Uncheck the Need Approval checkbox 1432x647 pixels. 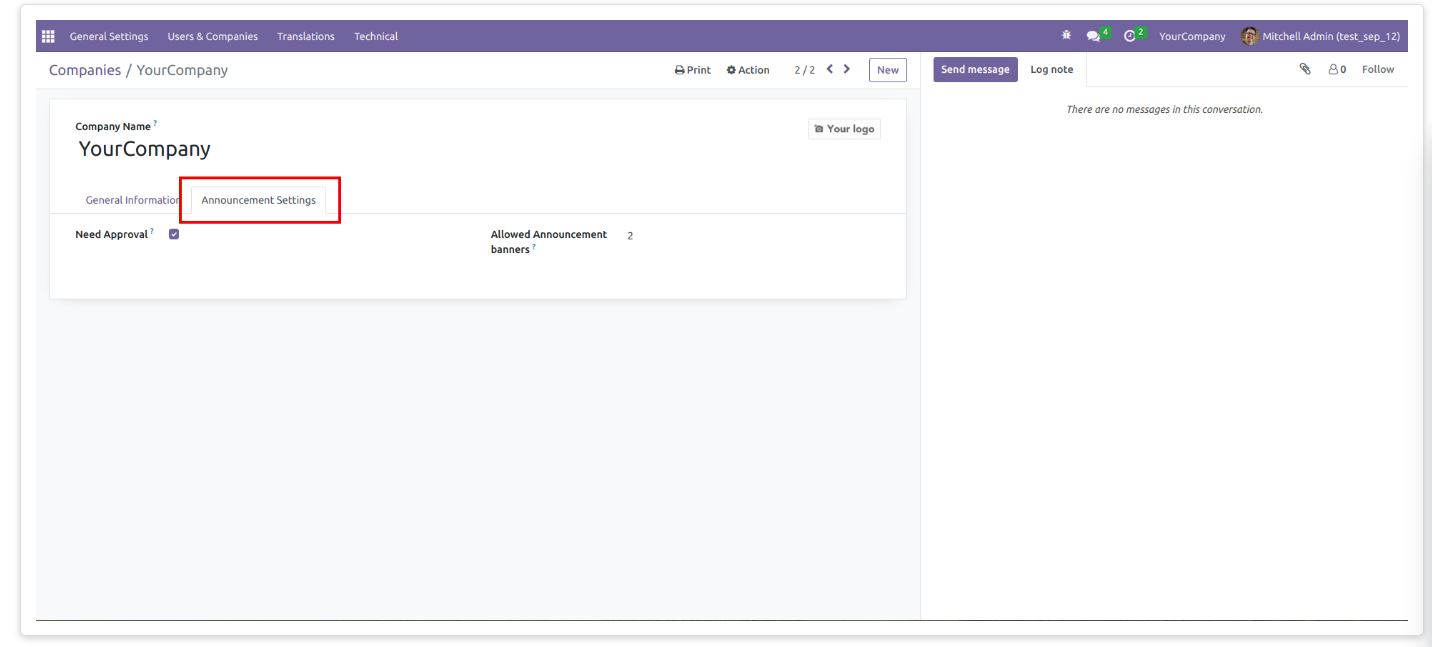pyautogui.click(x=174, y=234)
